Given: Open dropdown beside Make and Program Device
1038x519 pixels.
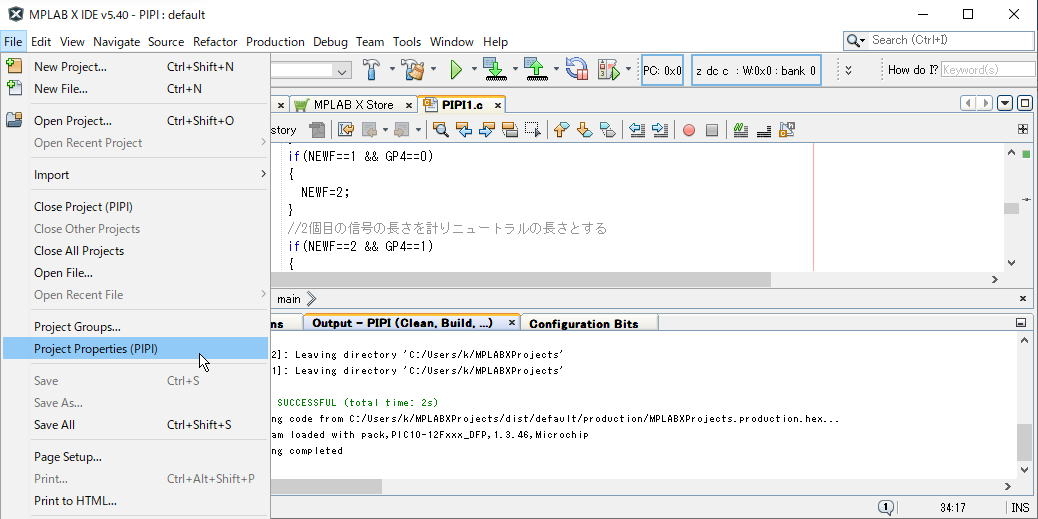Looking at the screenshot, I should (514, 69).
